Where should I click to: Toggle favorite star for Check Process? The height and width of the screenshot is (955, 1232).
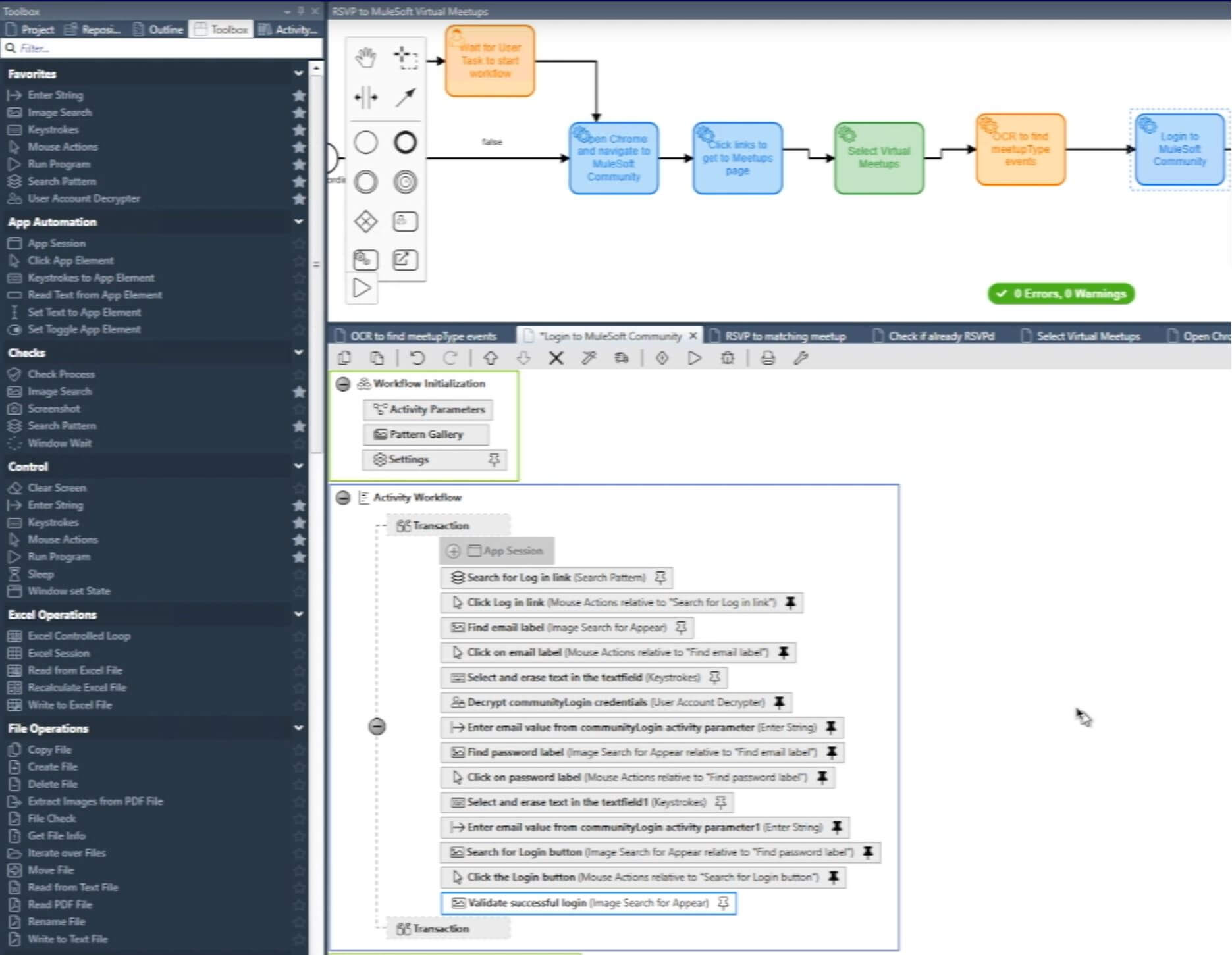pos(299,374)
